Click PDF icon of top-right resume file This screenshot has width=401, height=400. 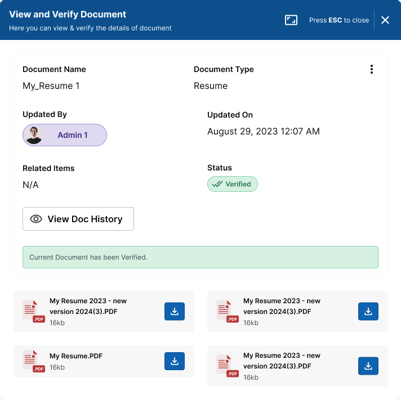[x=227, y=311]
